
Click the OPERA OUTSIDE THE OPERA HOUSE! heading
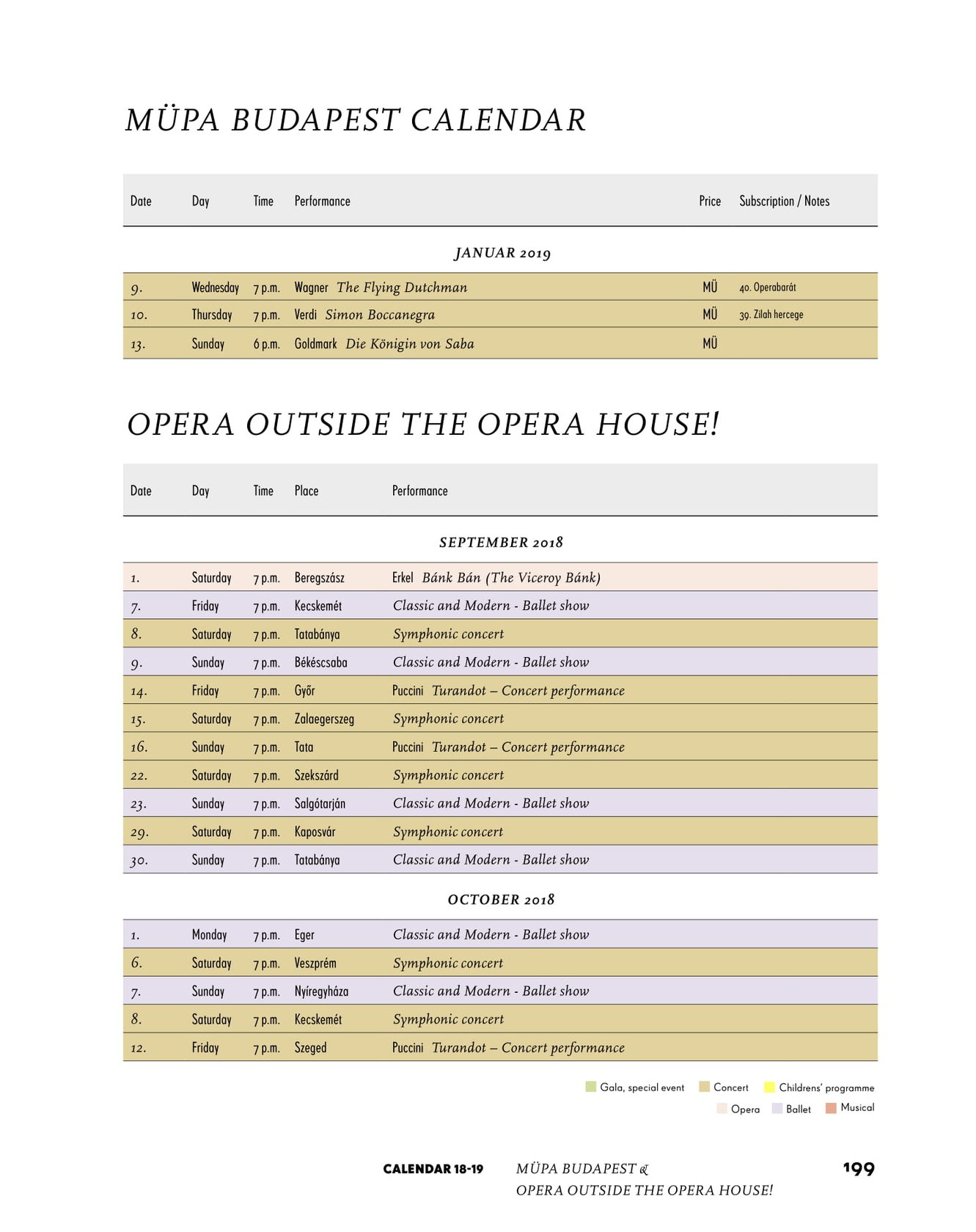[x=423, y=425]
